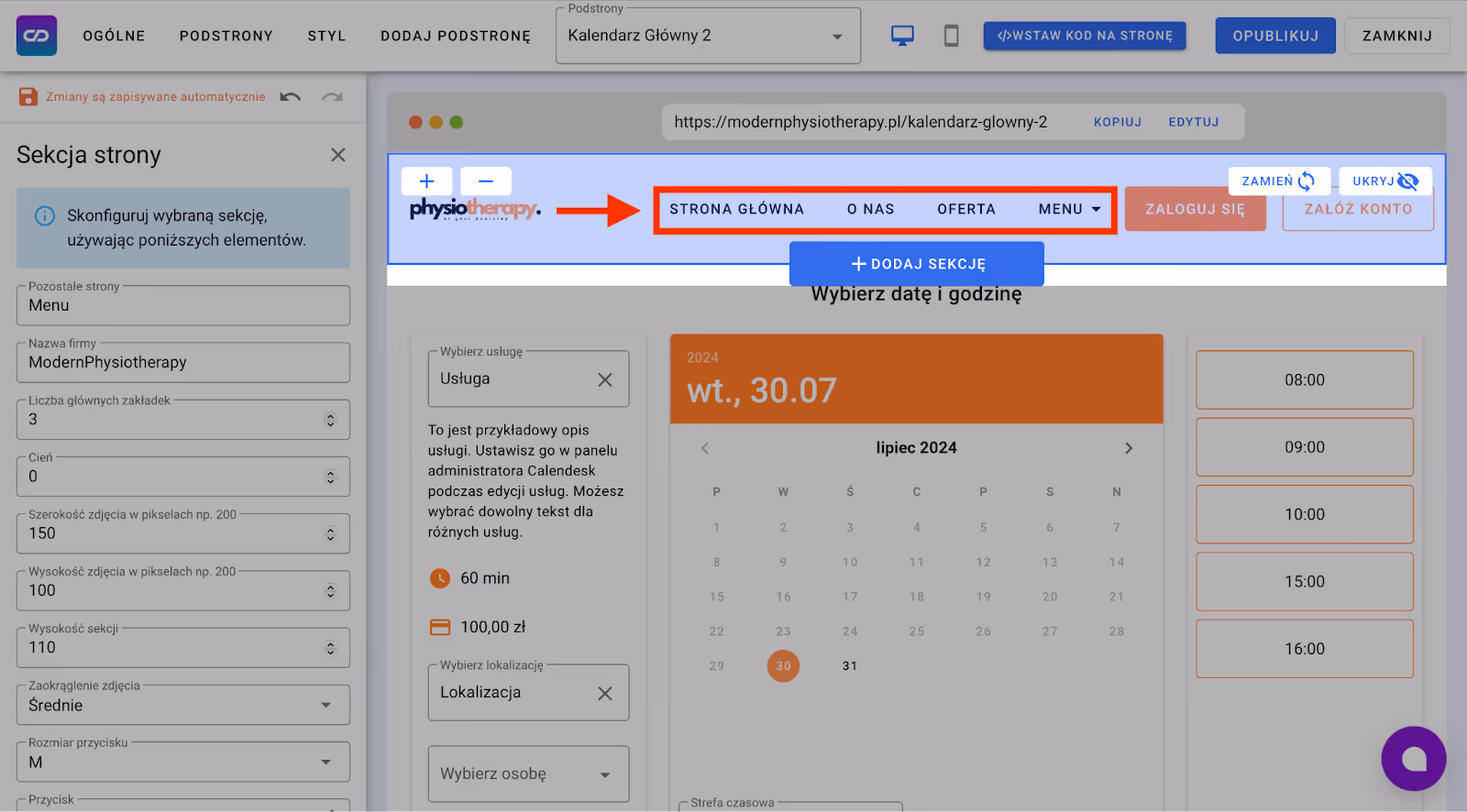Click the minus icon above logo
1467x812 pixels.
pyautogui.click(x=486, y=181)
